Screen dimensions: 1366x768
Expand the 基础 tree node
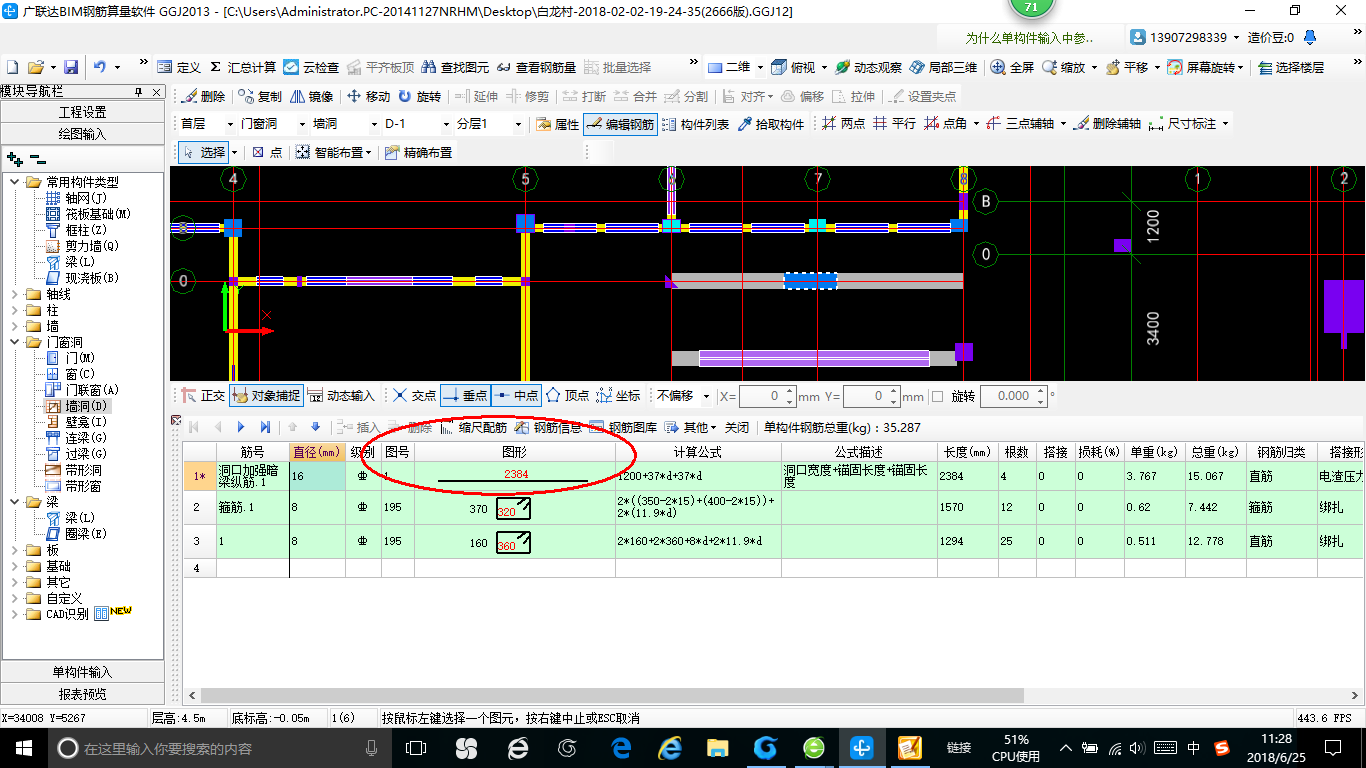[x=16, y=566]
